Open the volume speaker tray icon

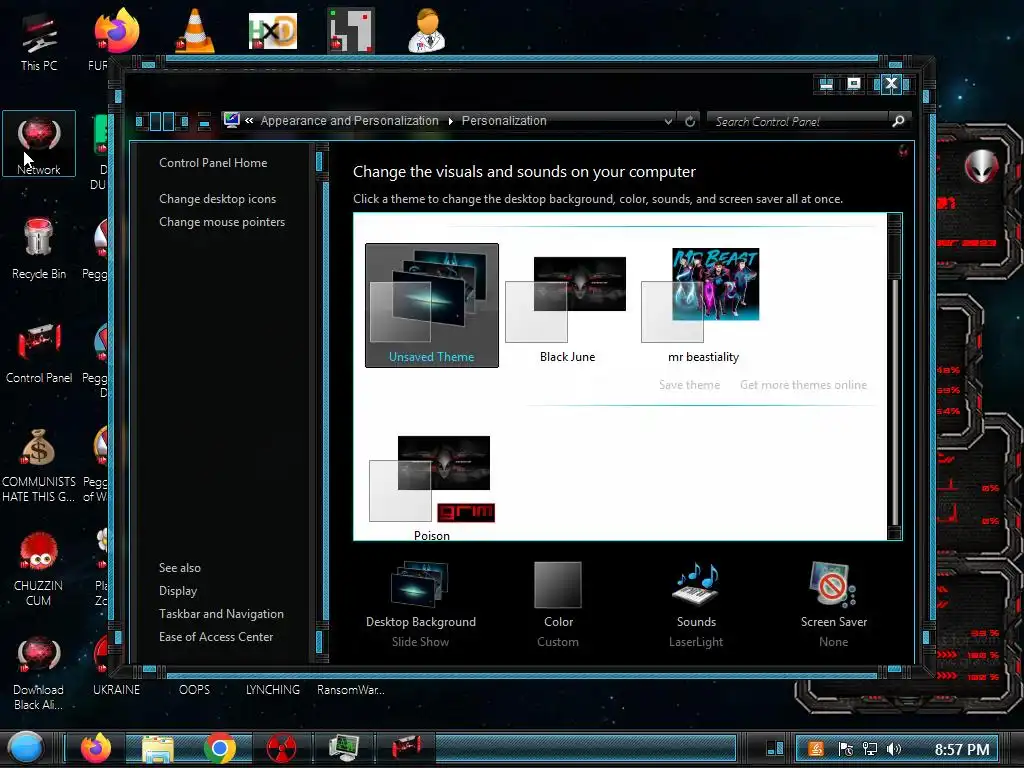(894, 749)
